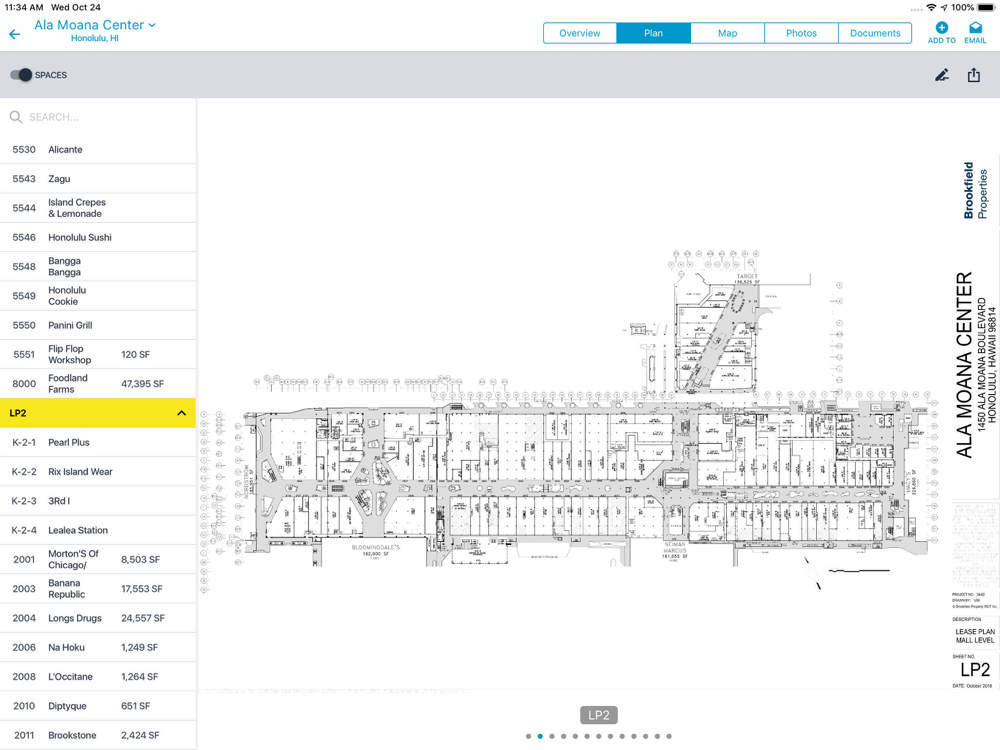The height and width of the screenshot is (750, 1000).
Task: Select Longs Drugs space
Action: tap(98, 619)
